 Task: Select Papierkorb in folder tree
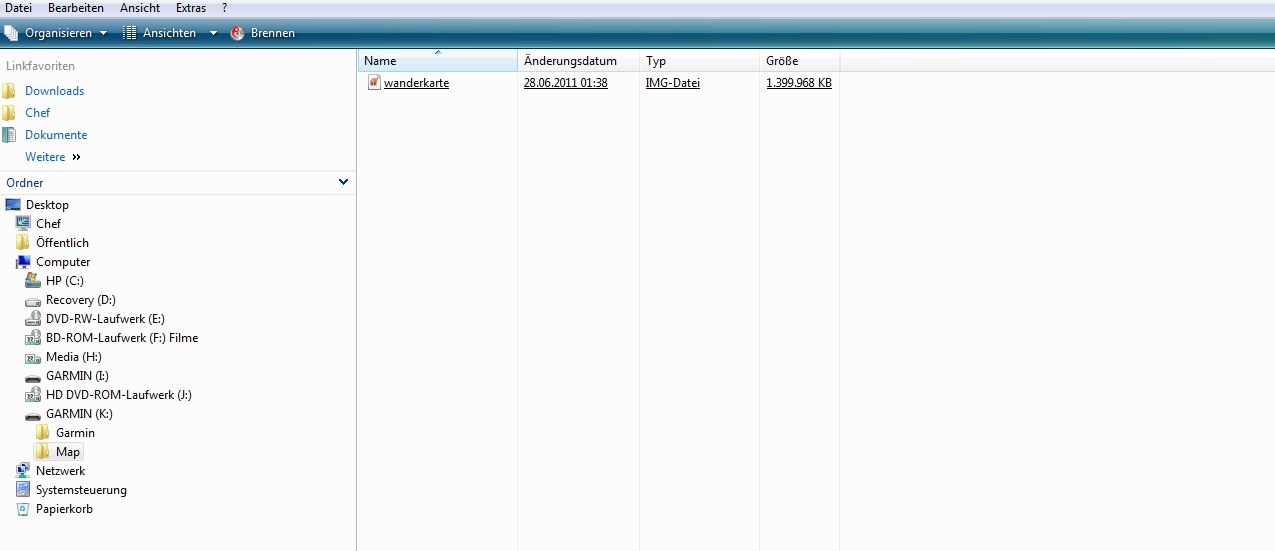click(x=64, y=509)
